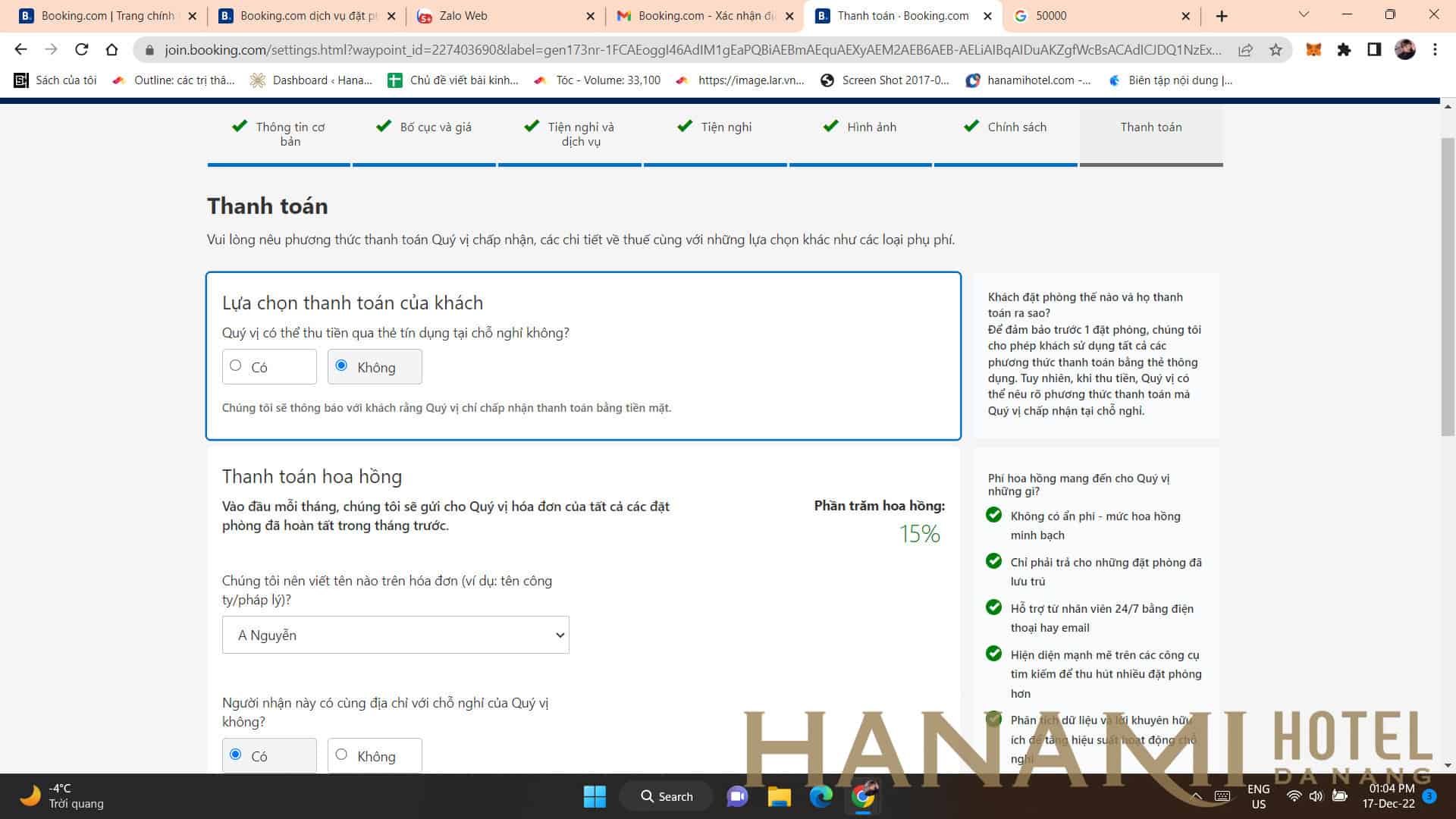Click the browser reload icon
Screen dimensions: 1456x819
pos(81,49)
